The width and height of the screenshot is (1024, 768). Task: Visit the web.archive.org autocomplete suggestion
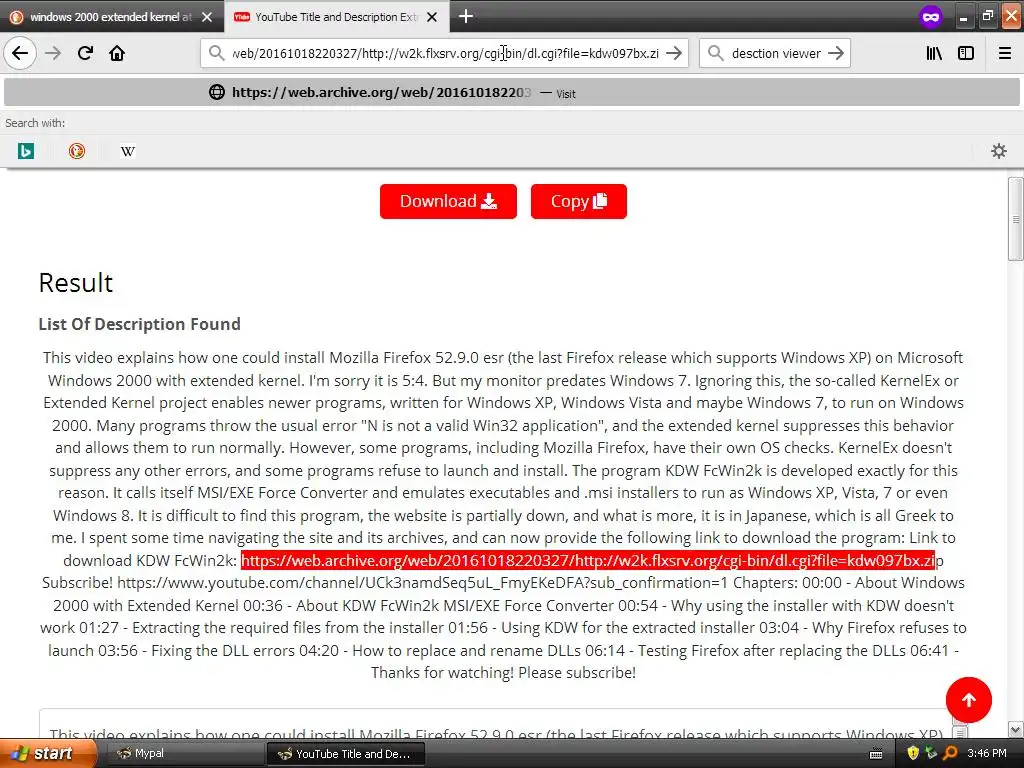[x=511, y=93]
